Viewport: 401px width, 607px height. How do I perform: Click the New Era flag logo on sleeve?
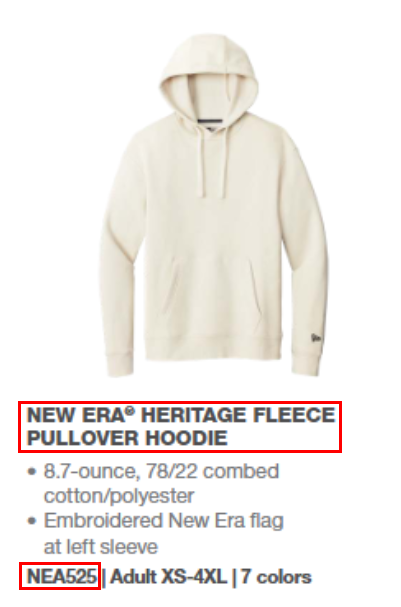(x=316, y=338)
